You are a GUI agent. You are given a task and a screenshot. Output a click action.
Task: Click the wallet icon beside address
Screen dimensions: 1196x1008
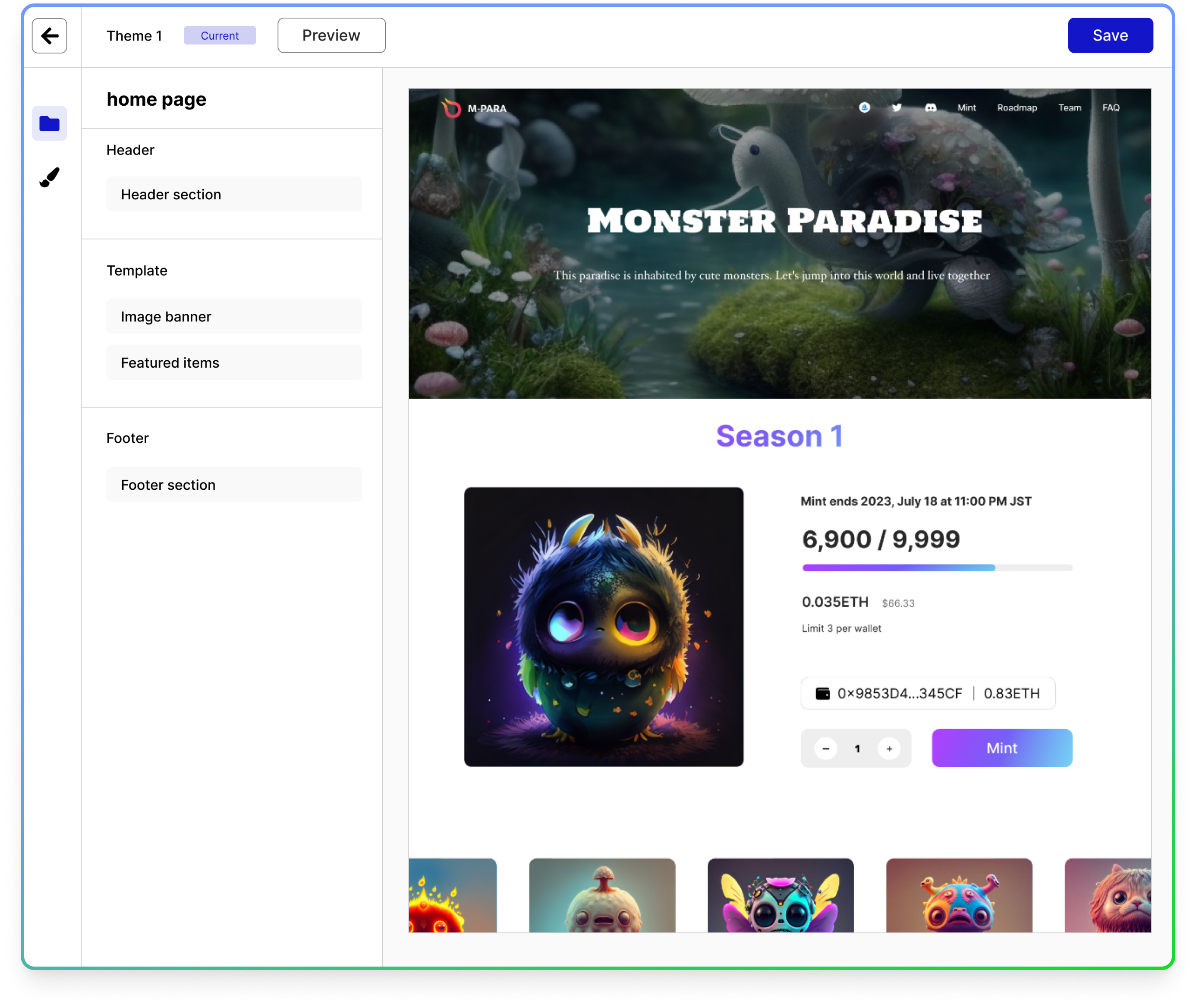pyautogui.click(x=822, y=693)
